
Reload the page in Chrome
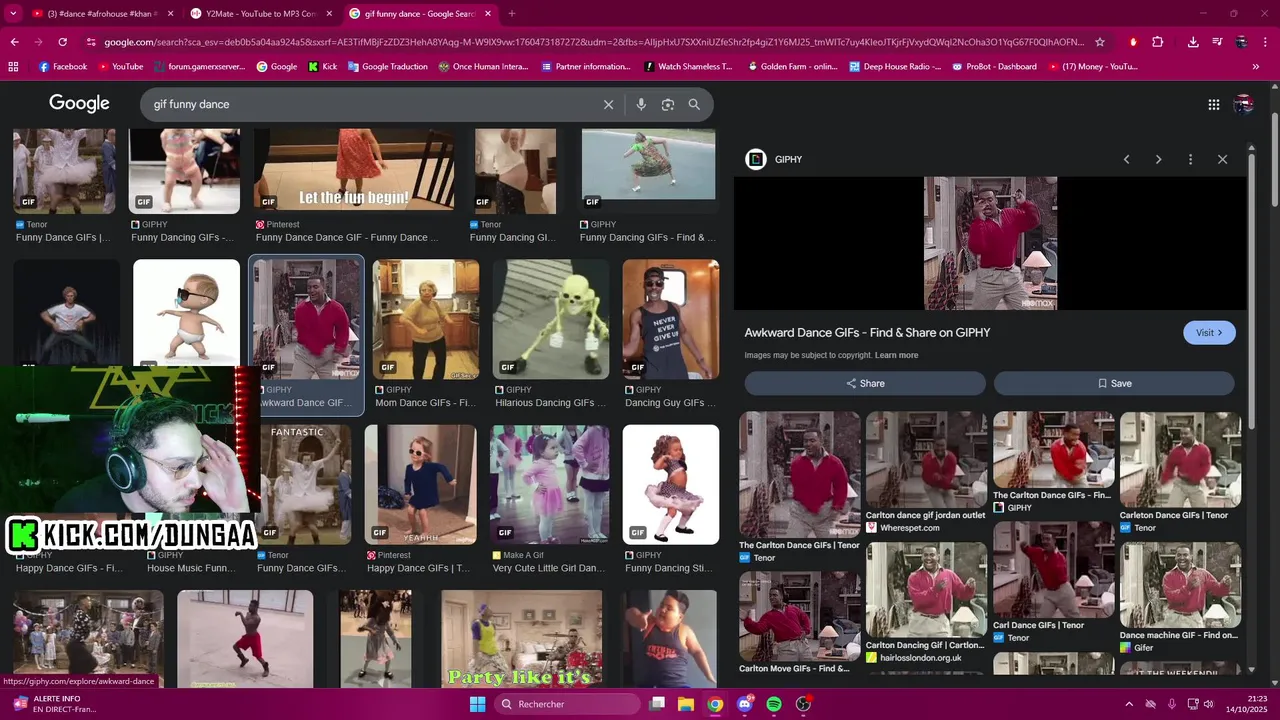click(x=62, y=42)
